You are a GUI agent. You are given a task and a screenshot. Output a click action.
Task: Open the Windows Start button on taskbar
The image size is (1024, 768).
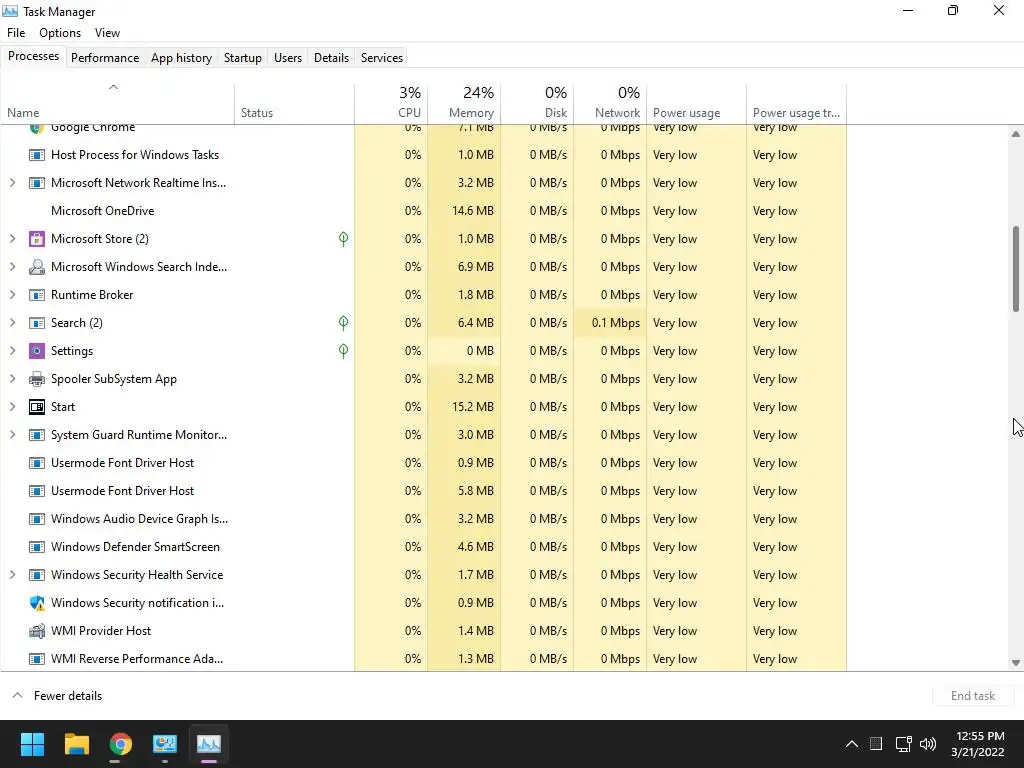(x=32, y=744)
